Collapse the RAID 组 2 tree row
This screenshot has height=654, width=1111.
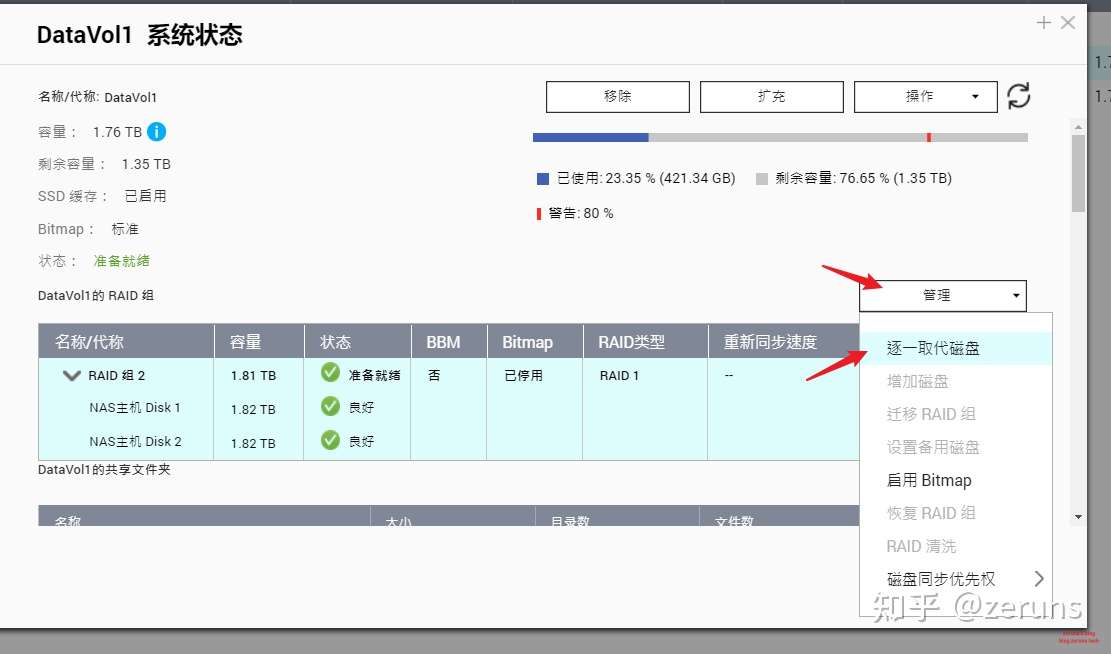[71, 375]
